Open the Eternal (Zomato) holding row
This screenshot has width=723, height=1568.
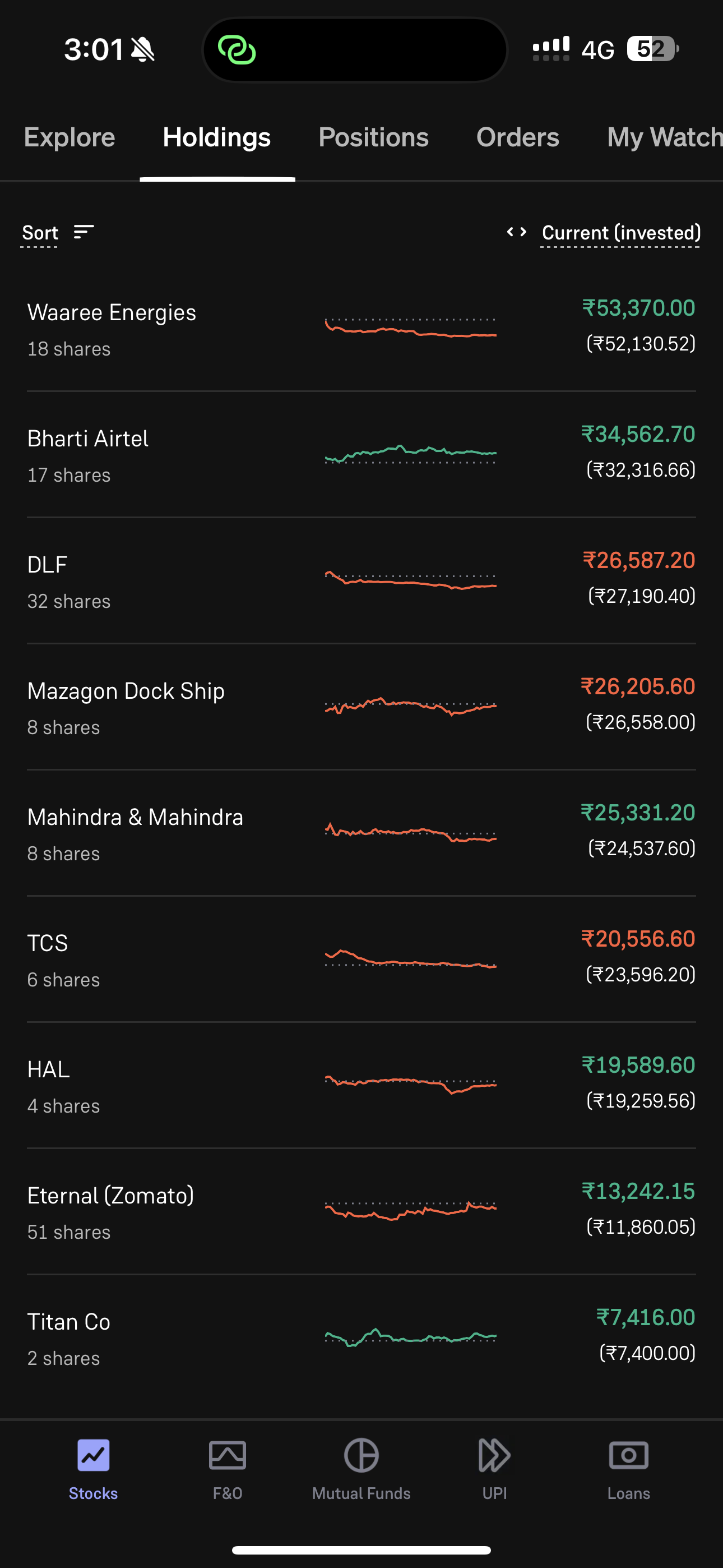click(x=111, y=1211)
